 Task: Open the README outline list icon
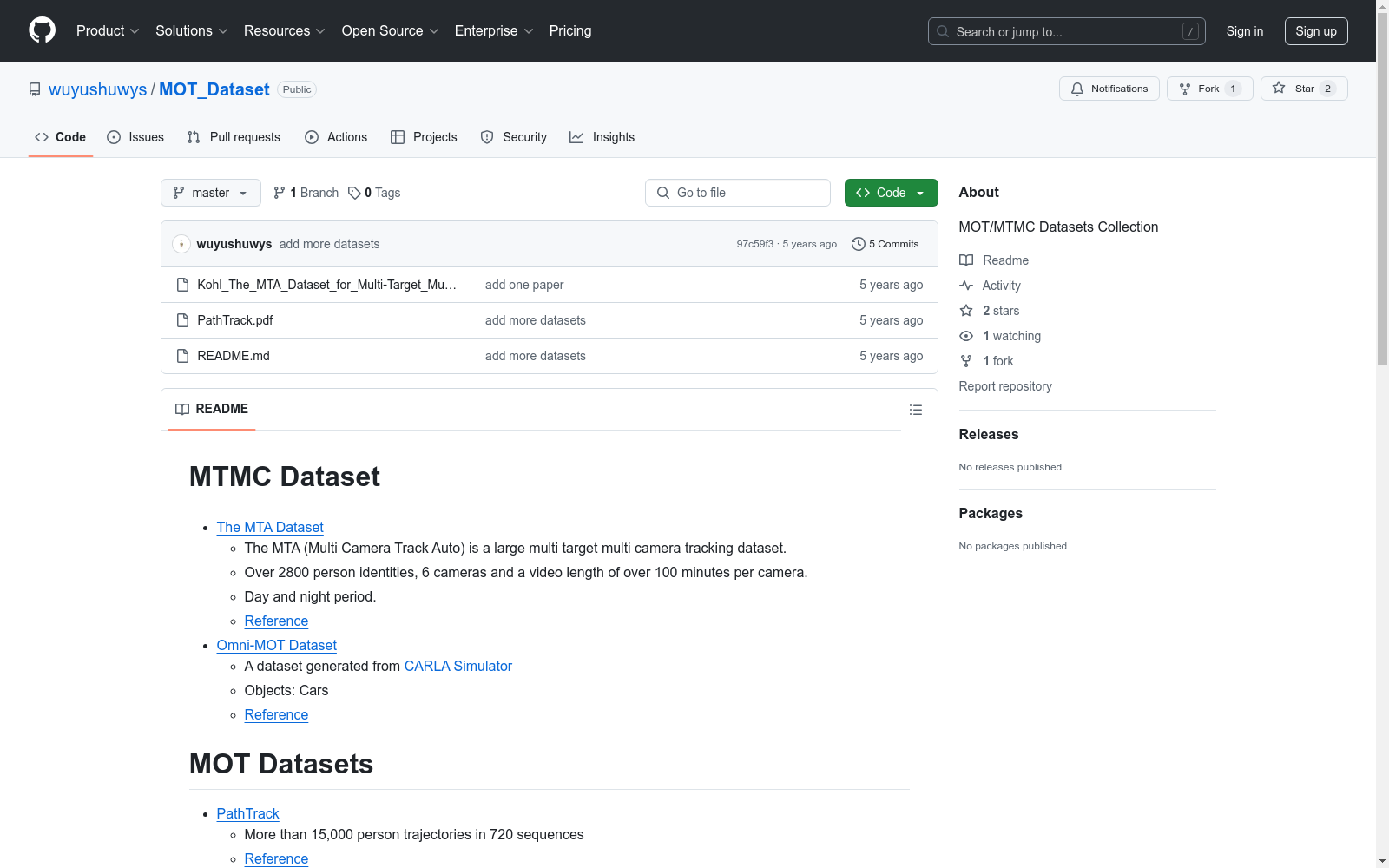coord(916,410)
